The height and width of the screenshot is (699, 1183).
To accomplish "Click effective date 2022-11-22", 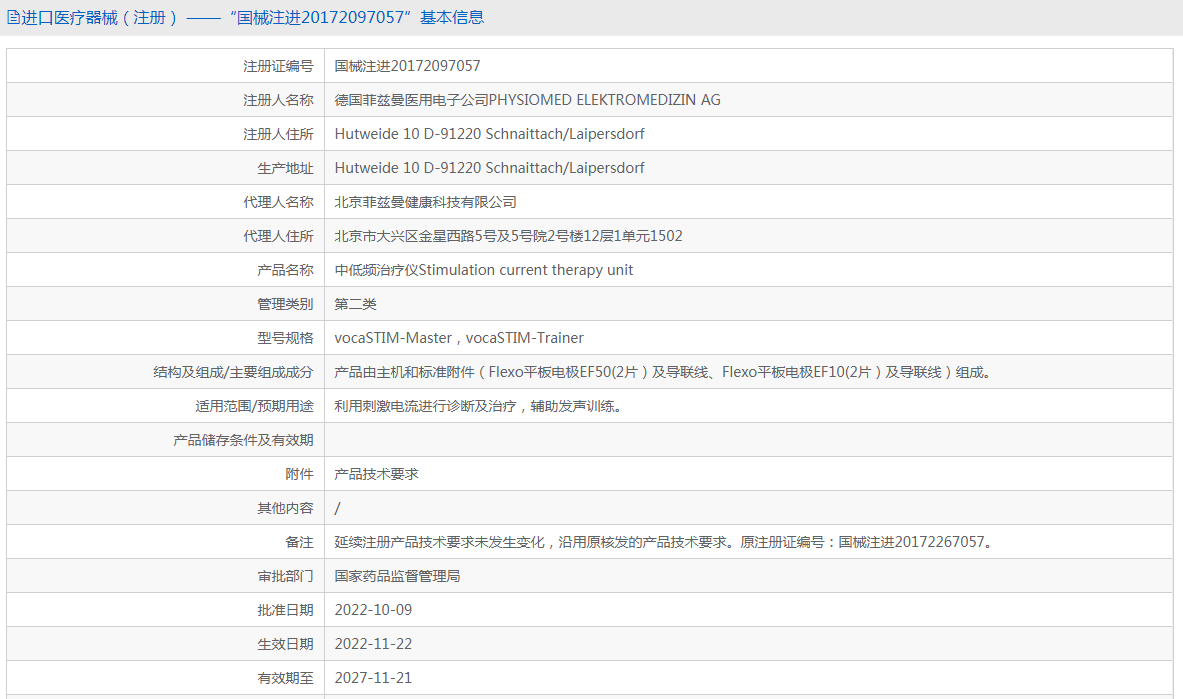I will pos(373,644).
